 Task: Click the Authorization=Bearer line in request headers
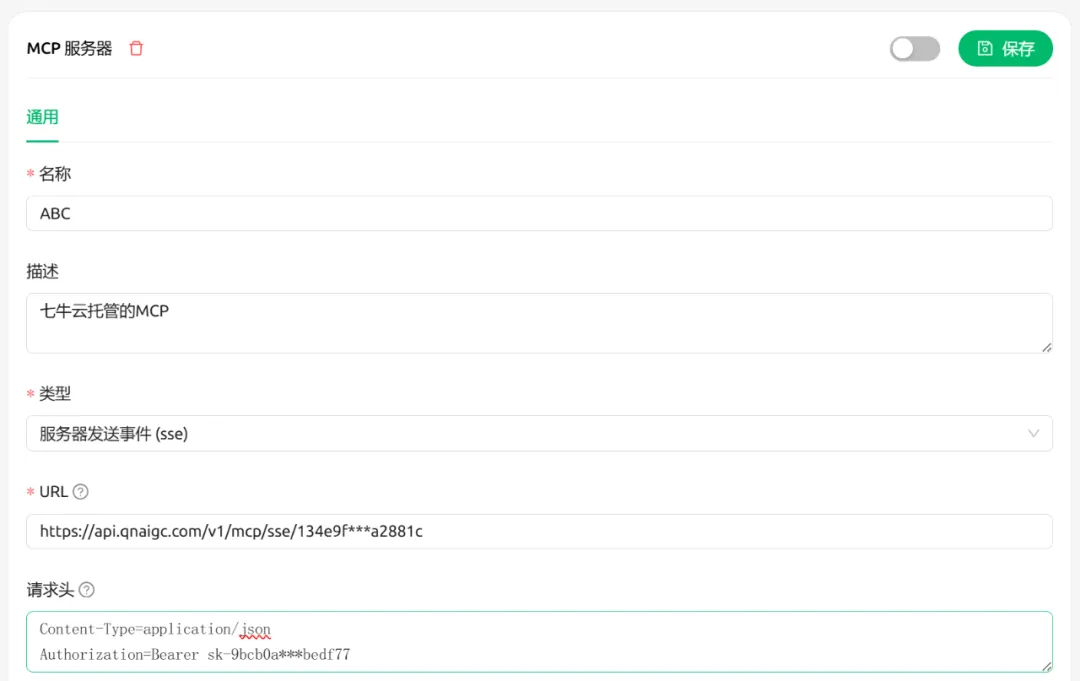195,655
